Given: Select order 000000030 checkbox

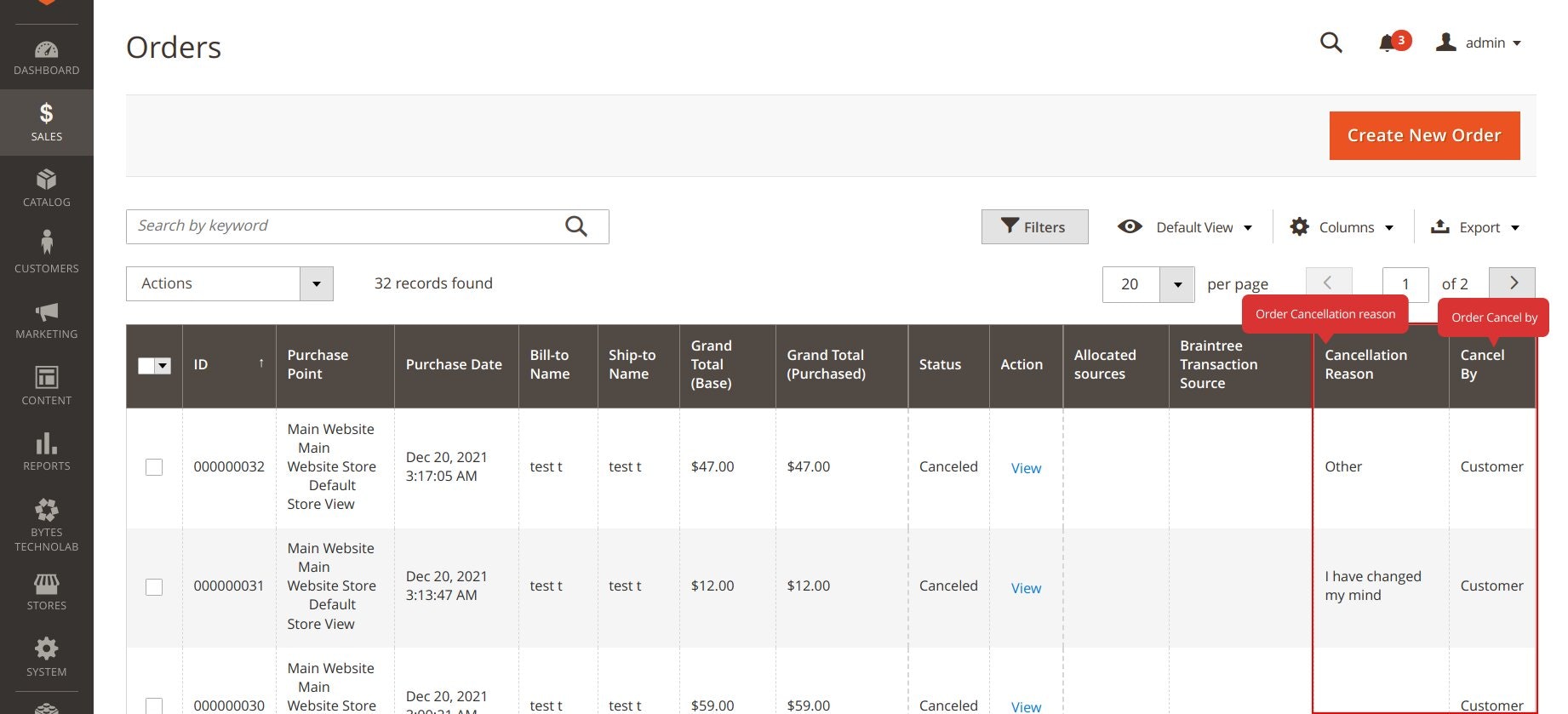Looking at the screenshot, I should pyautogui.click(x=154, y=705).
